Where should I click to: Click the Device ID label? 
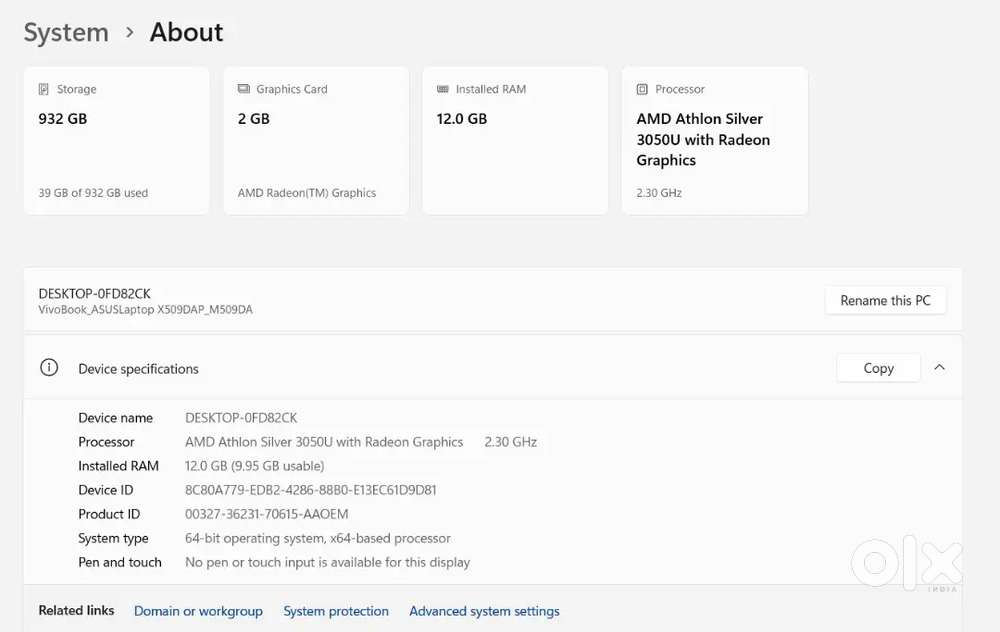point(105,490)
